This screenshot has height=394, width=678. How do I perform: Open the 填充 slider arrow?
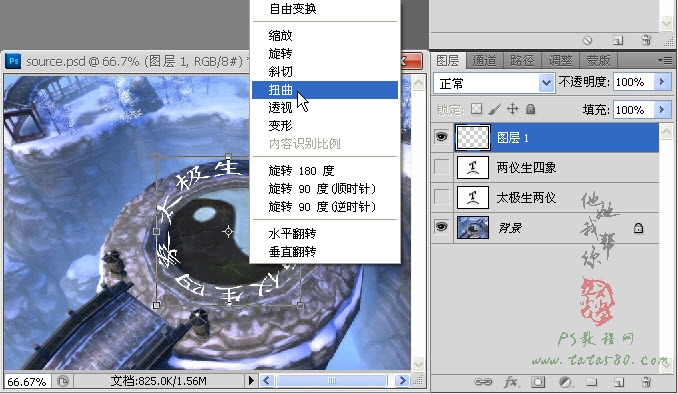[x=662, y=110]
